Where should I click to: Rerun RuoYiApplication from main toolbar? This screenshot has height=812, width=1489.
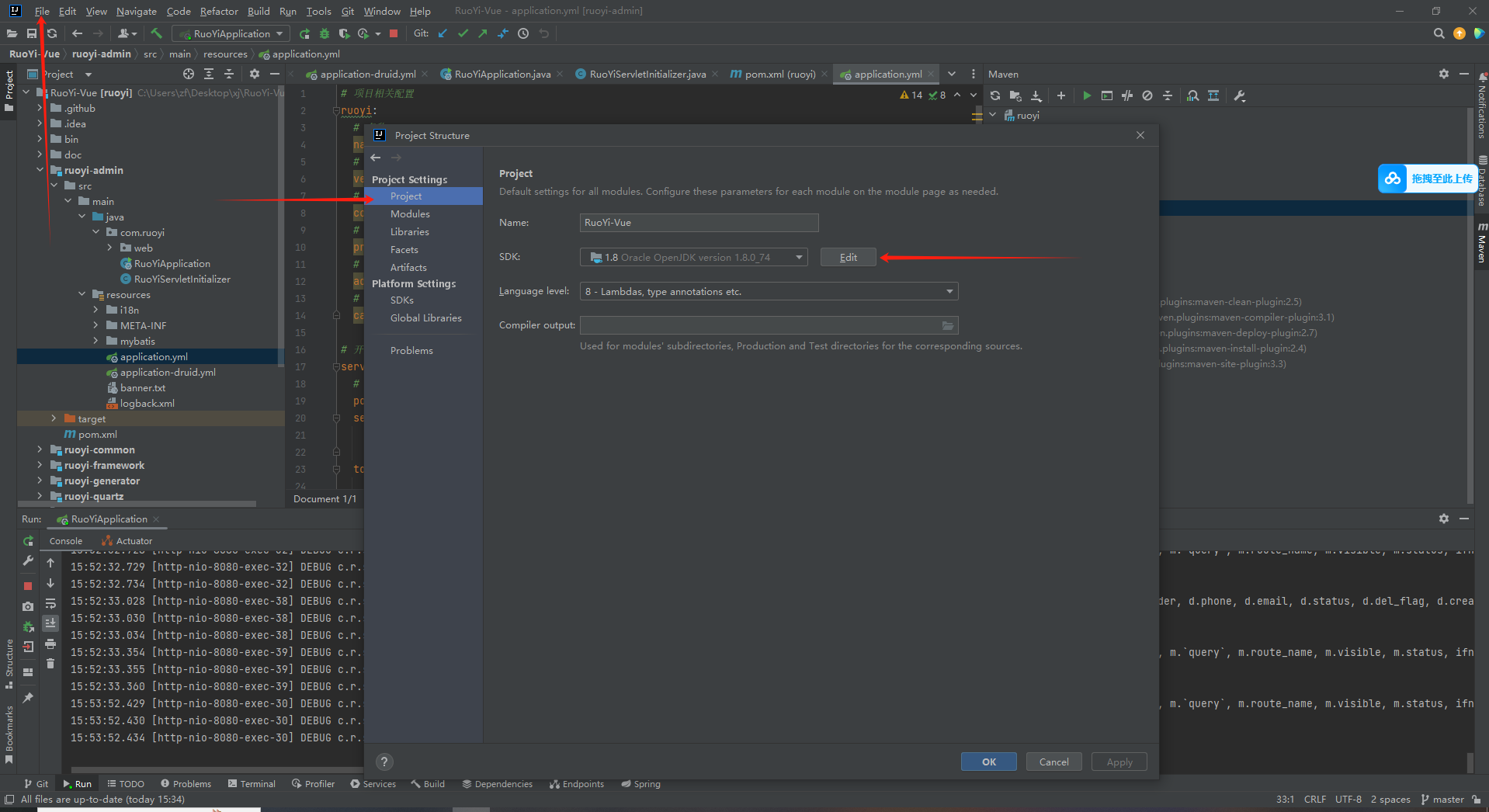point(304,33)
